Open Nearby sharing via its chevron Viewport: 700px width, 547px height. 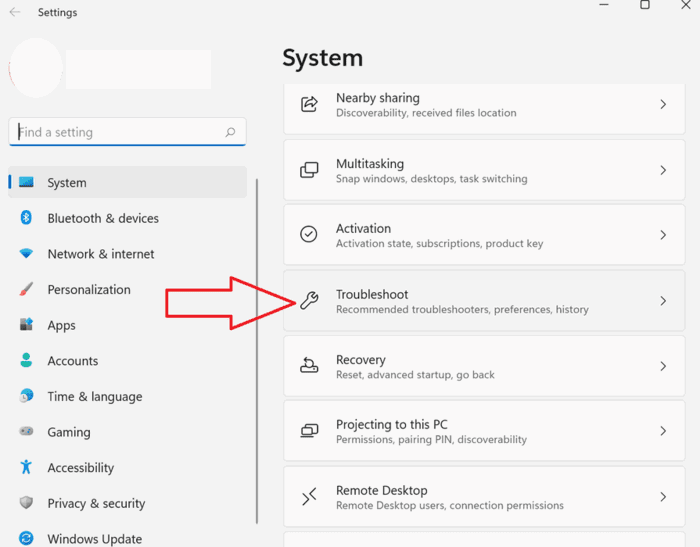[663, 104]
